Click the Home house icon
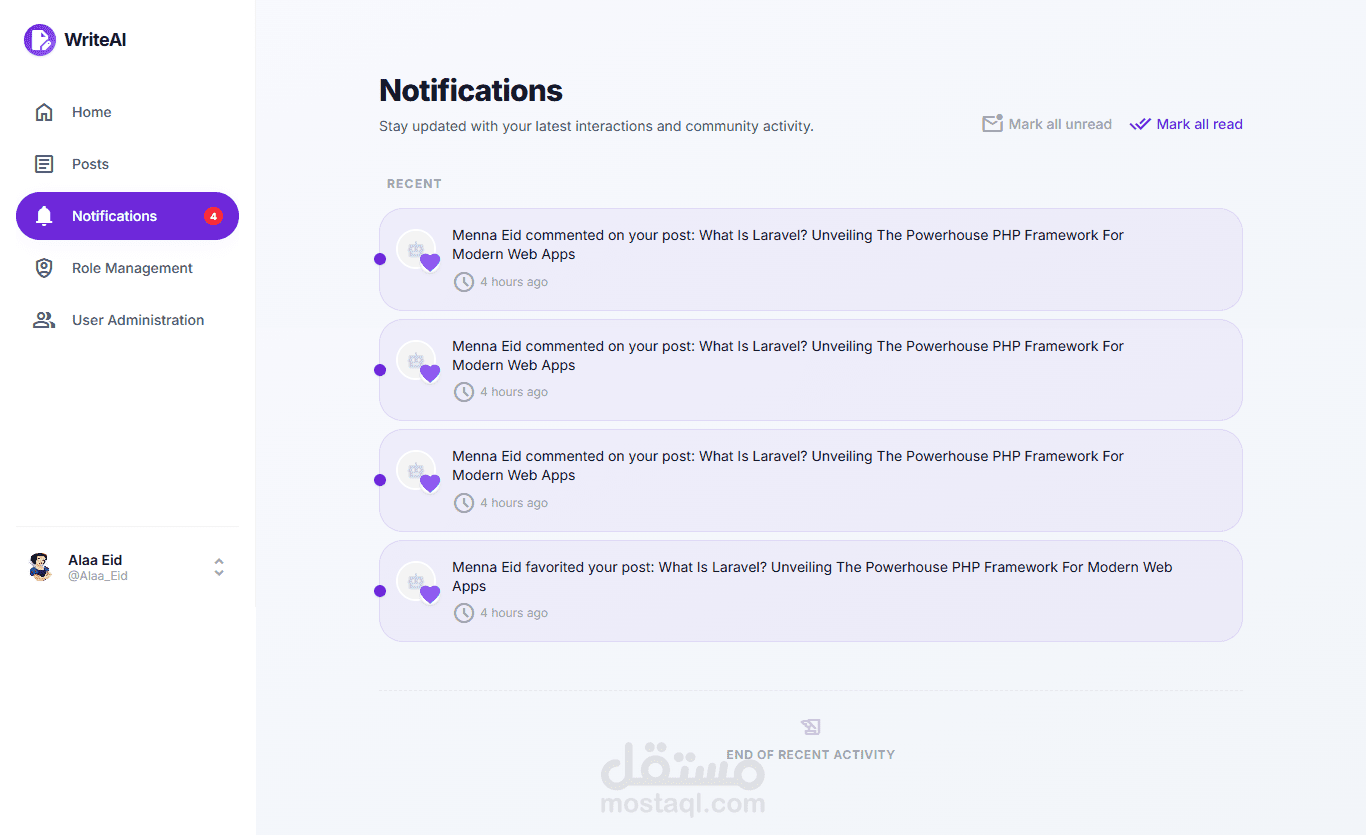This screenshot has width=1366, height=835. click(44, 112)
